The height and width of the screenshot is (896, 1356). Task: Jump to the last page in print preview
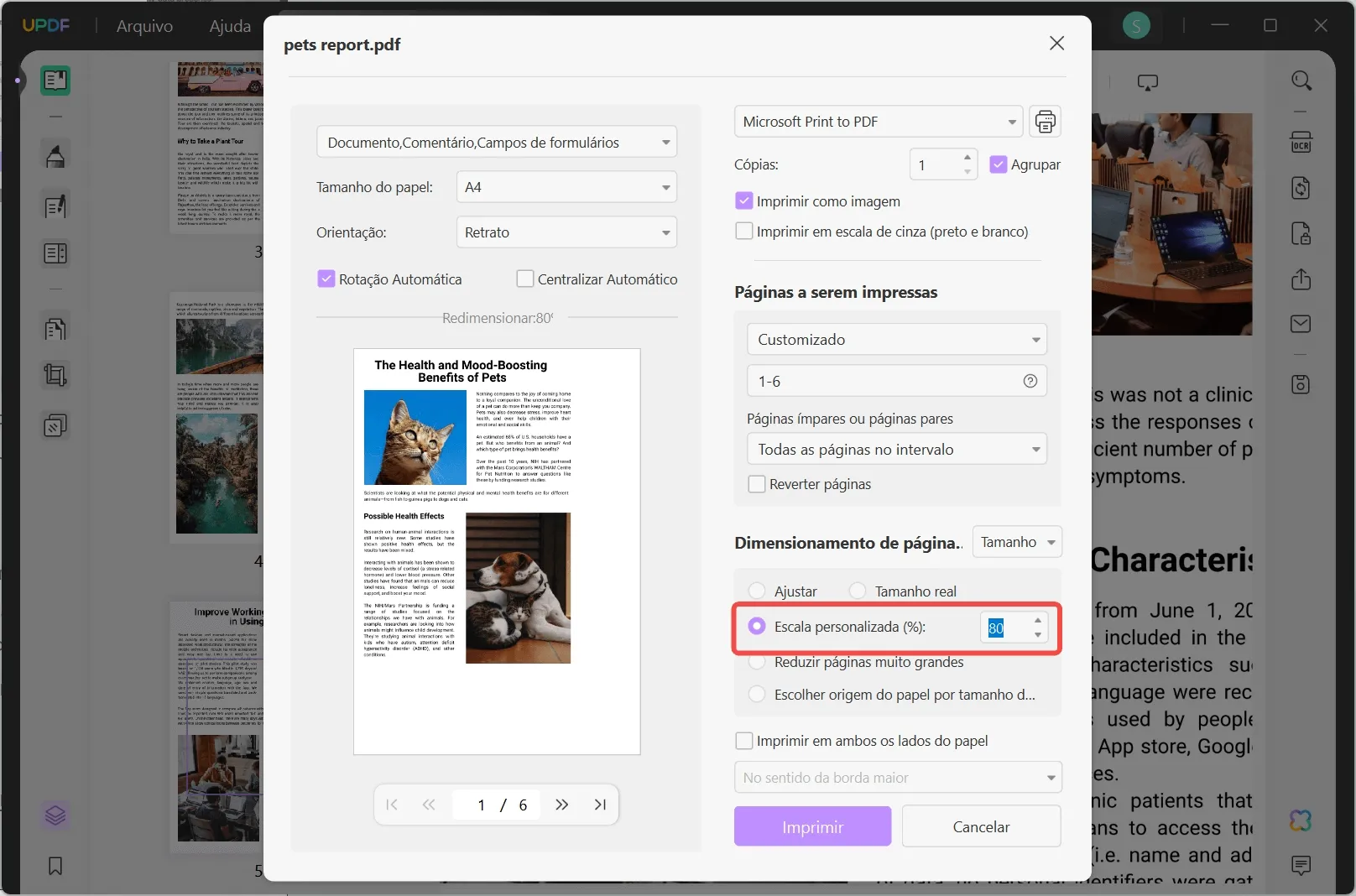click(x=600, y=805)
